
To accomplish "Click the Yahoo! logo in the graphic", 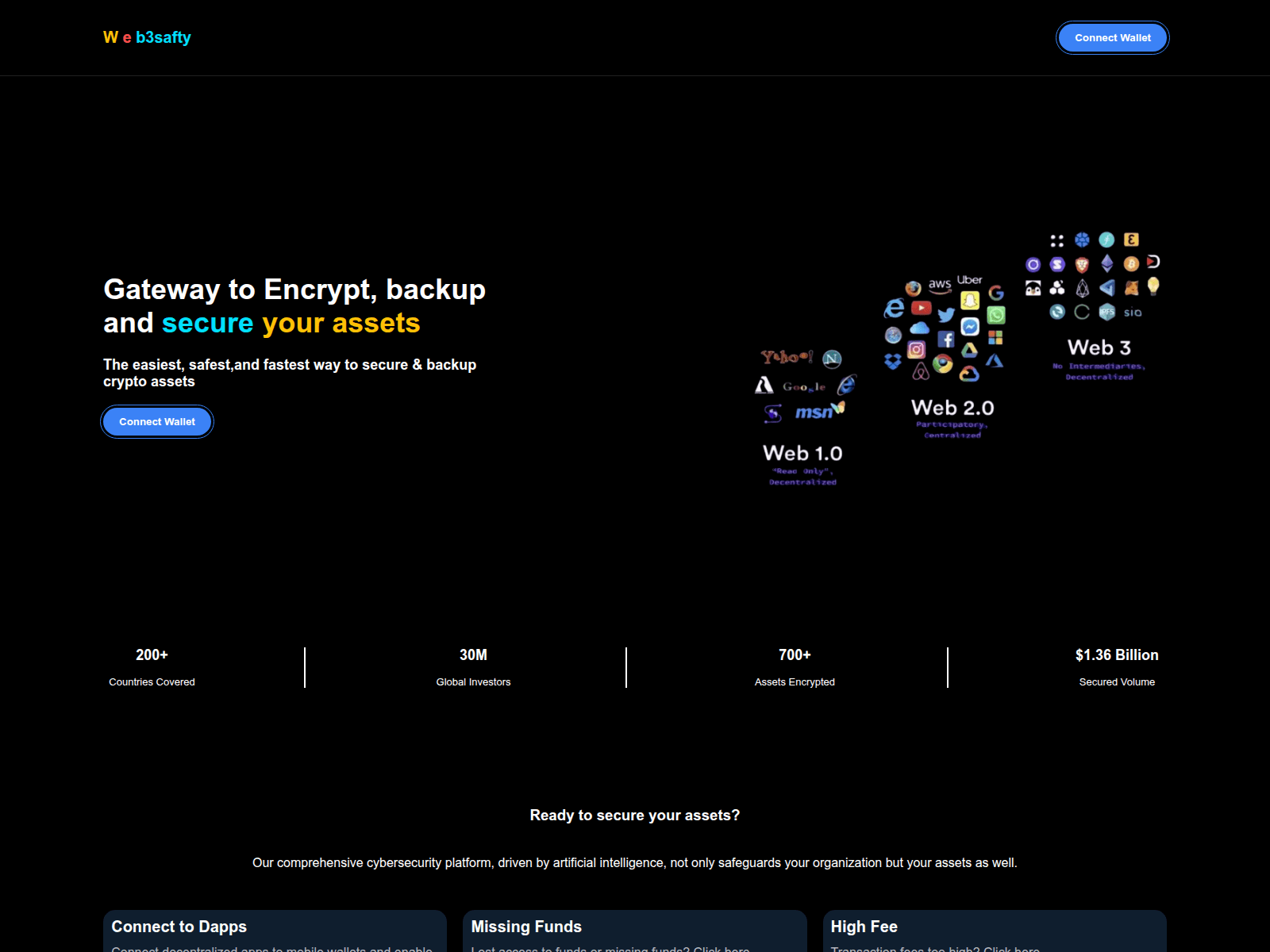I will (787, 357).
